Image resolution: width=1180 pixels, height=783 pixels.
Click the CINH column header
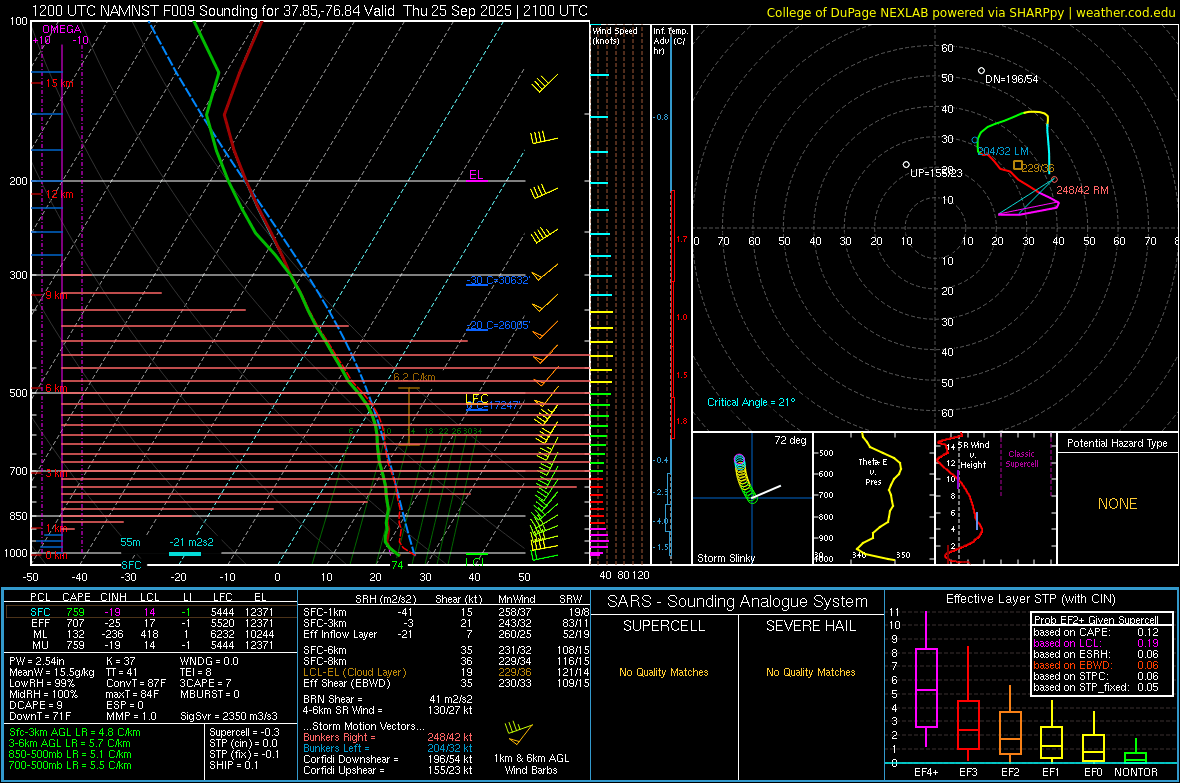coord(113,597)
